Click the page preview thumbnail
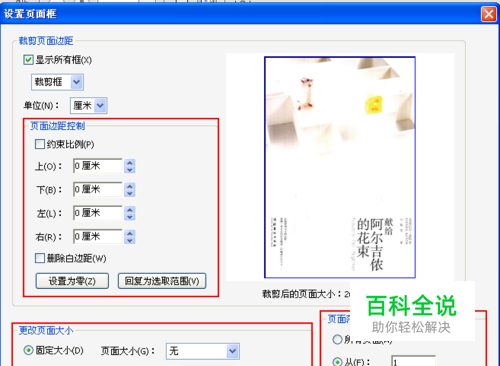This screenshot has width=500, height=366. 340,167
